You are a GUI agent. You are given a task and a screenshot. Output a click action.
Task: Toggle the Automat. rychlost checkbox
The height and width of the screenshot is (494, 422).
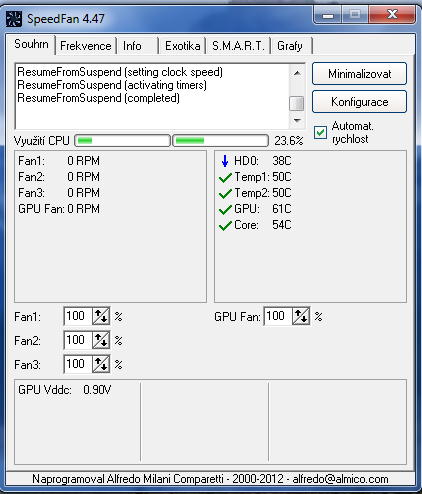(320, 132)
